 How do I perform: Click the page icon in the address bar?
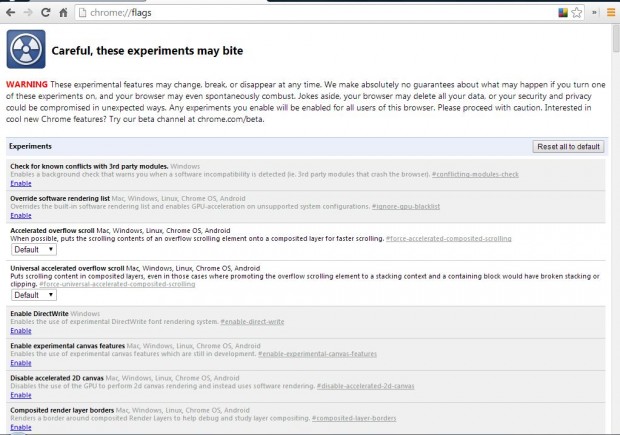pyautogui.click(x=82, y=13)
